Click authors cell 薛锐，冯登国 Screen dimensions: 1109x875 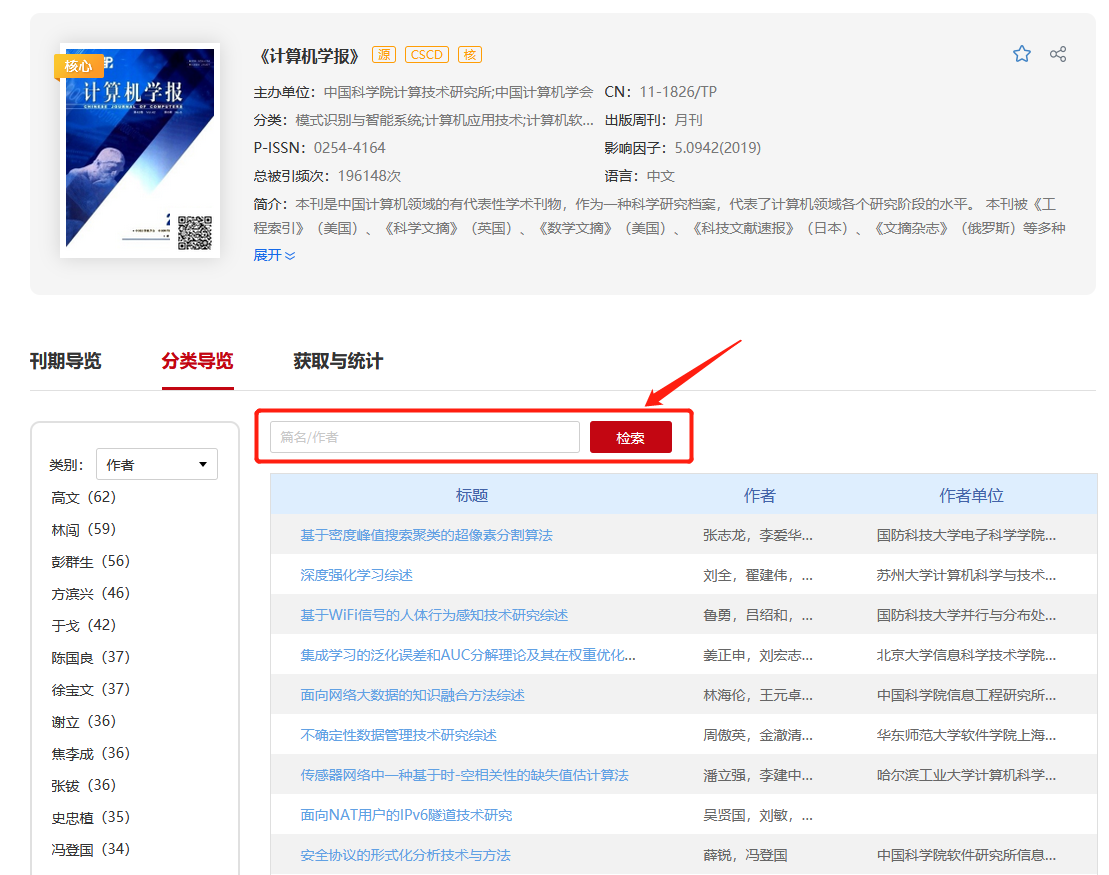pyautogui.click(x=745, y=855)
